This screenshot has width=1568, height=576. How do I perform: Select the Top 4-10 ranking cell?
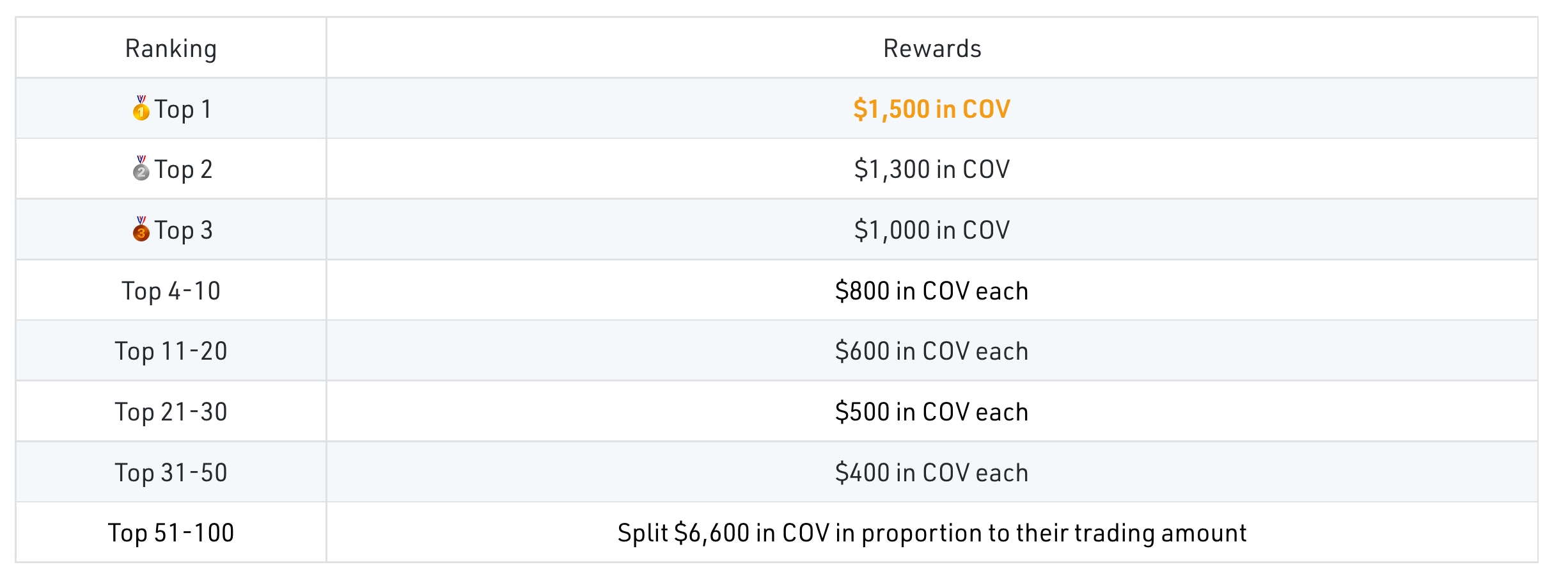[x=171, y=291]
